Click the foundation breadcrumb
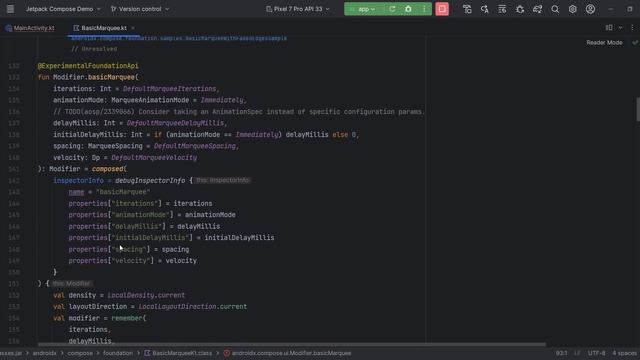This screenshot has height=360, width=640. click(118, 353)
